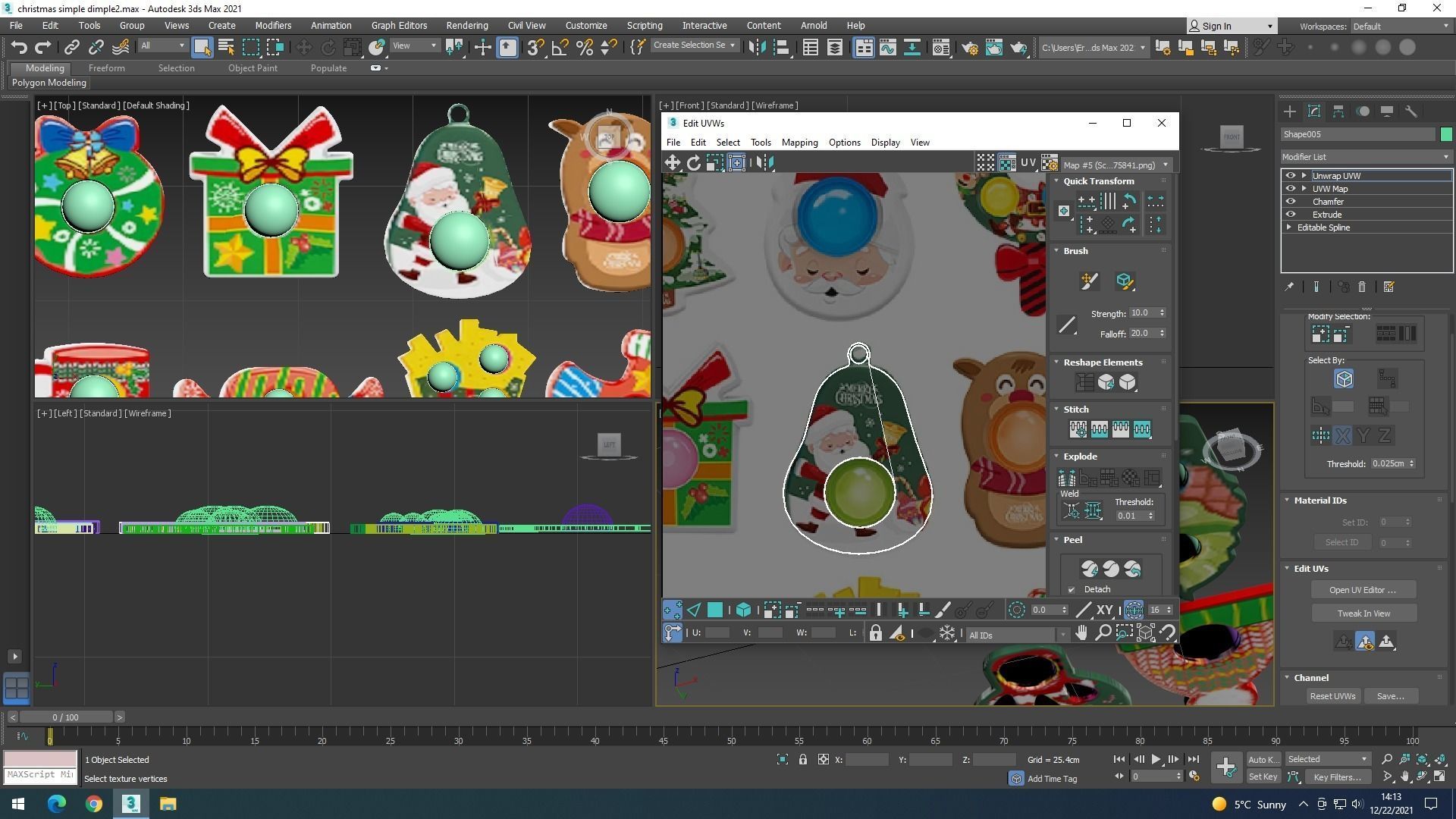1456x819 pixels.
Task: Open the Workspaces Default dropdown
Action: pyautogui.click(x=1401, y=26)
